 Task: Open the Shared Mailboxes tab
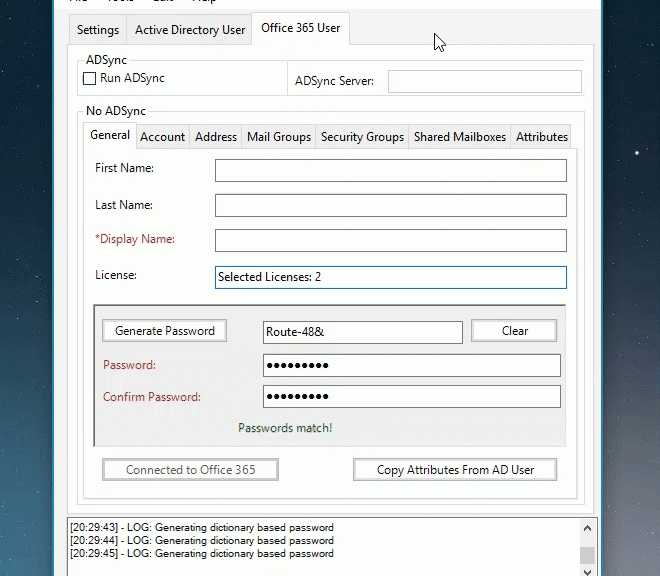coord(460,137)
